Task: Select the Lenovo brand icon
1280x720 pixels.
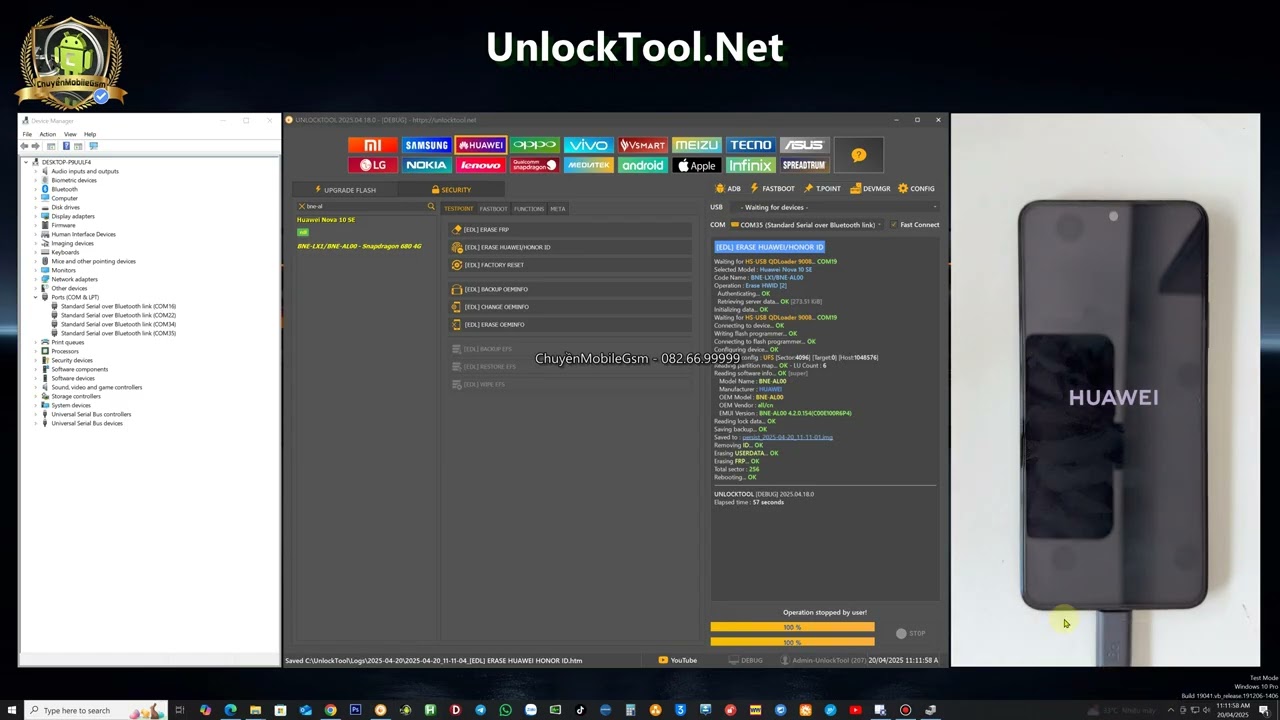Action: click(x=480, y=165)
